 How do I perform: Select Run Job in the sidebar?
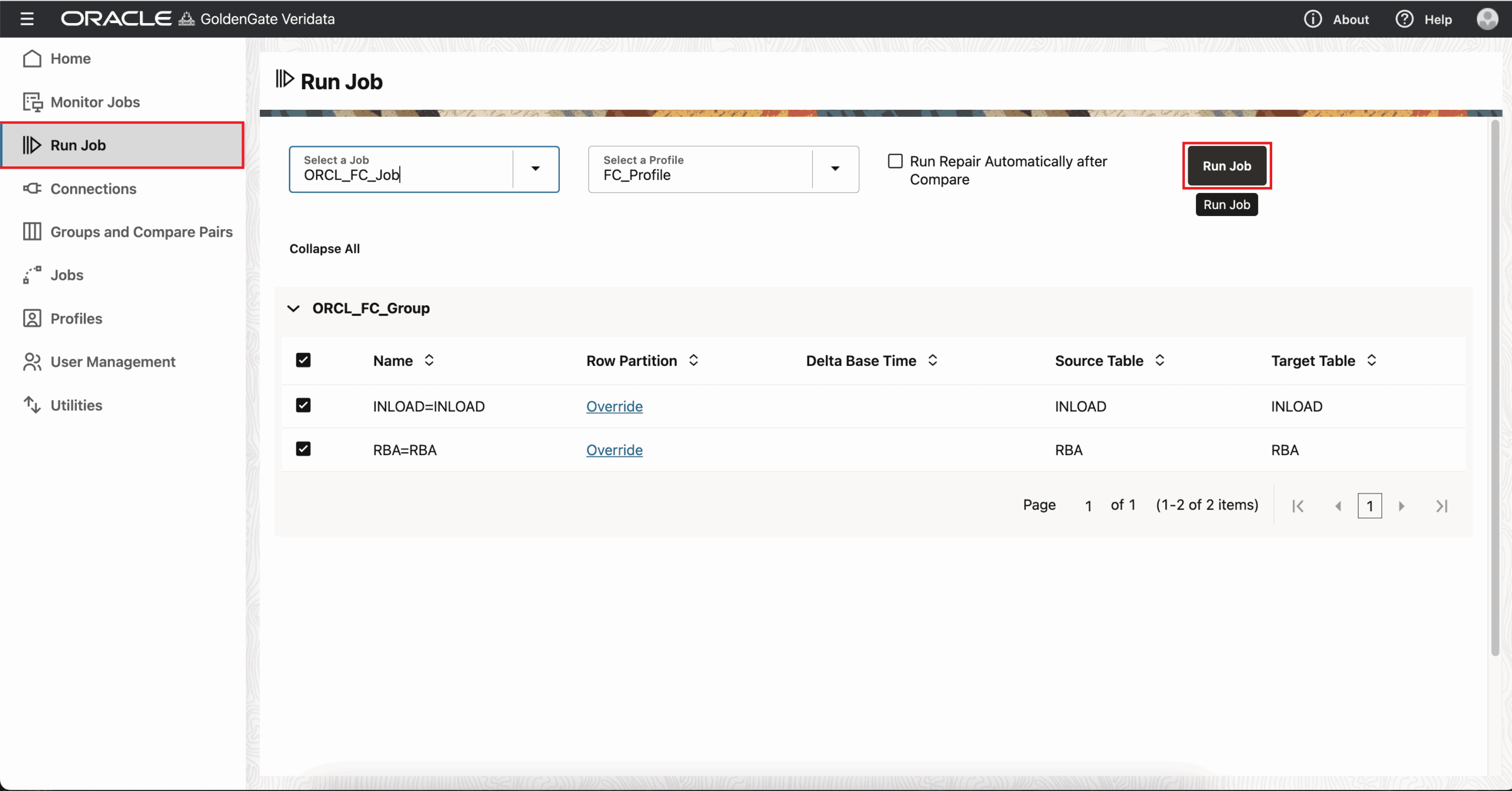[x=123, y=145]
